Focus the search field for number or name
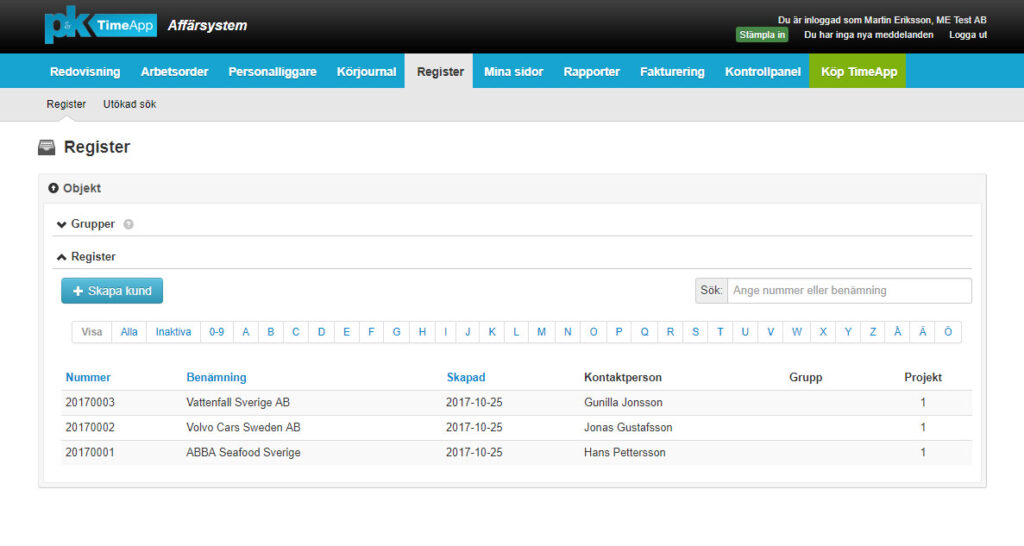 coord(848,290)
